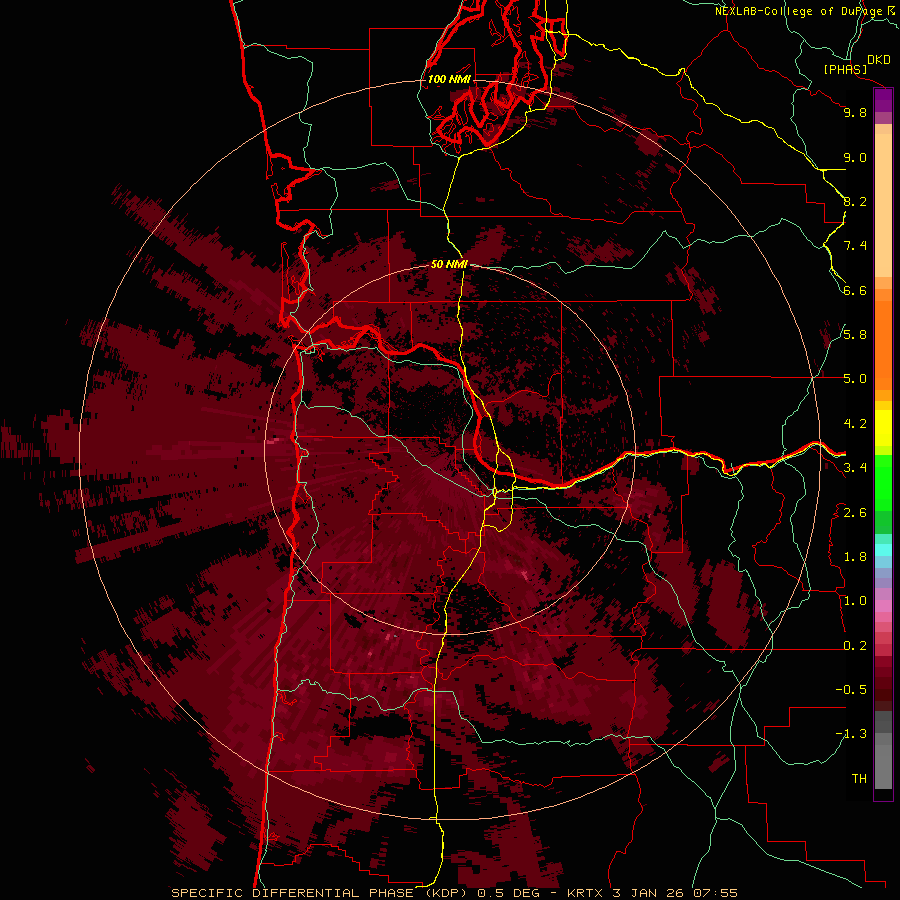Click the 1.8 scale value

click(x=855, y=557)
